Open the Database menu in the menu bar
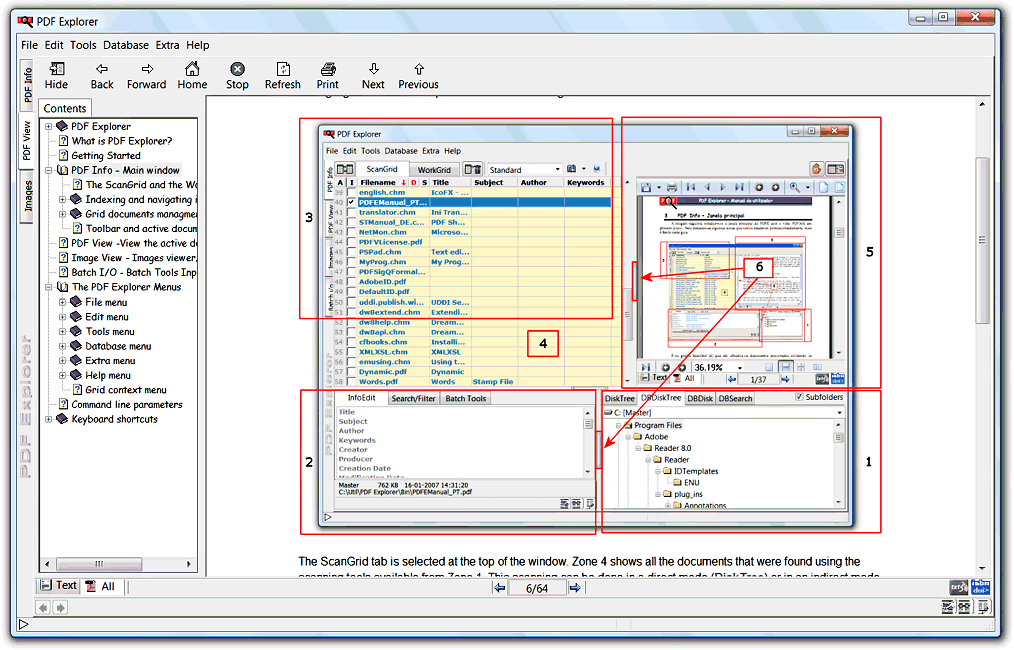The width and height of the screenshot is (1014, 650). [125, 45]
